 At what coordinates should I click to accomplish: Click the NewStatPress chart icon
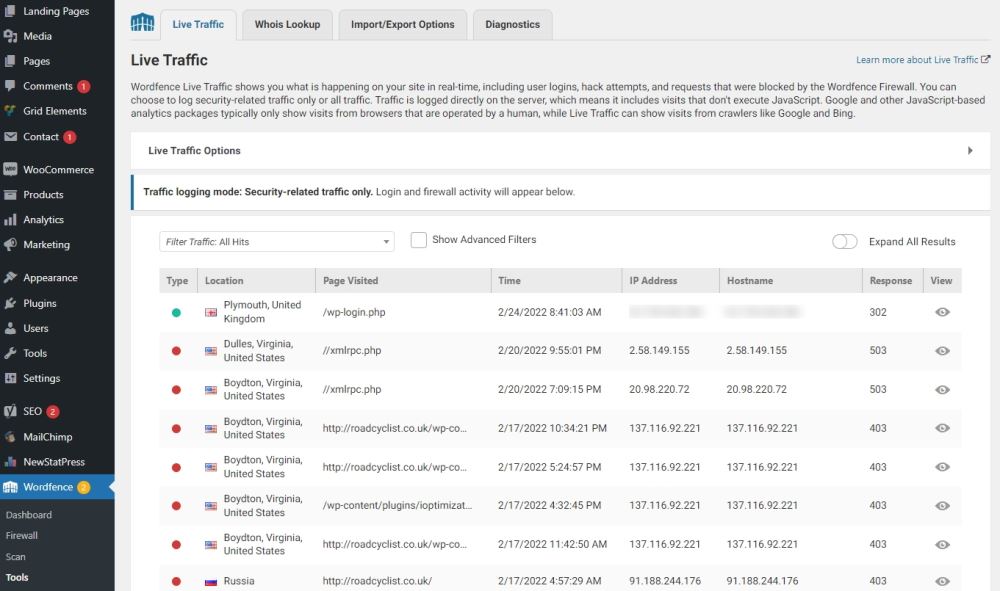tap(10, 461)
